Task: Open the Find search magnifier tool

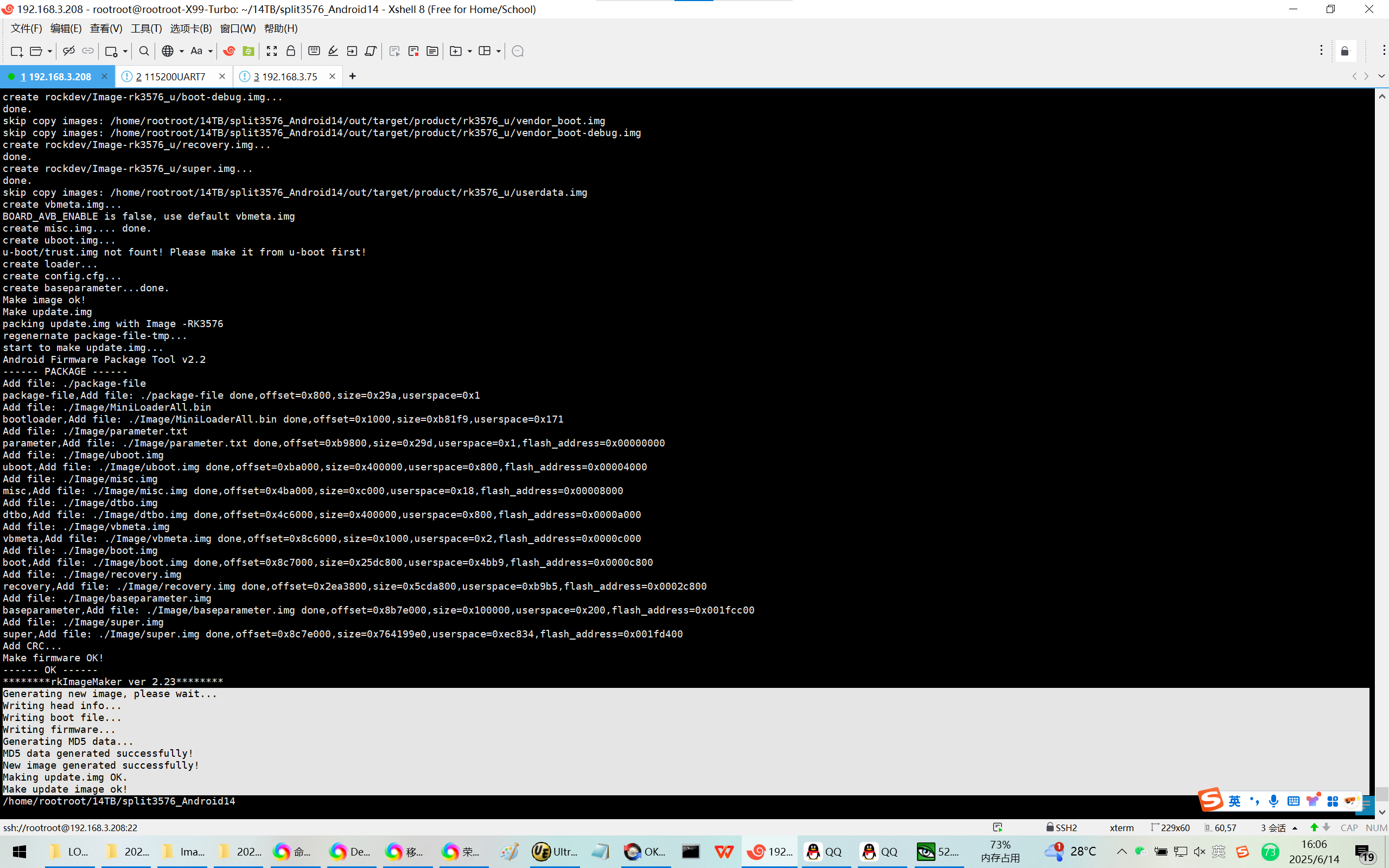Action: click(144, 51)
